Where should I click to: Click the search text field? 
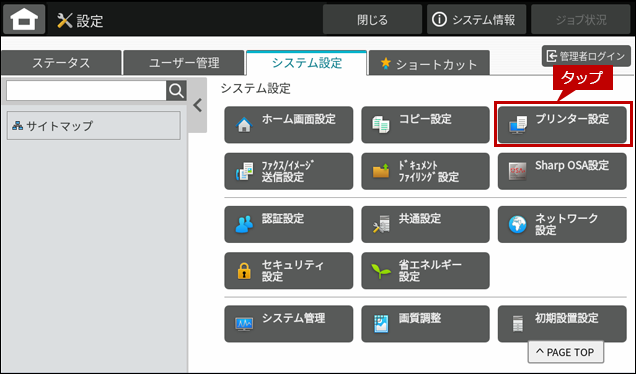click(x=86, y=91)
